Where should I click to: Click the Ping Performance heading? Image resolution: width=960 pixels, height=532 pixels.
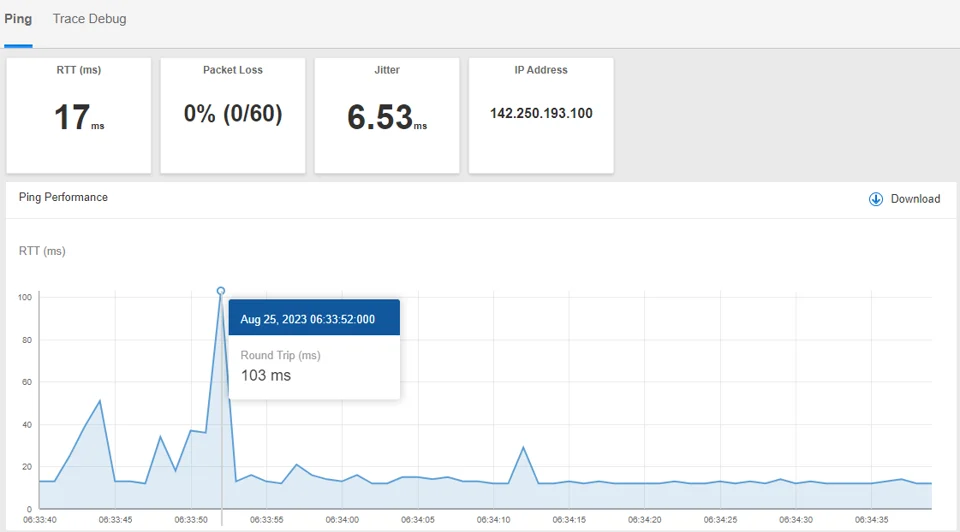coord(63,197)
